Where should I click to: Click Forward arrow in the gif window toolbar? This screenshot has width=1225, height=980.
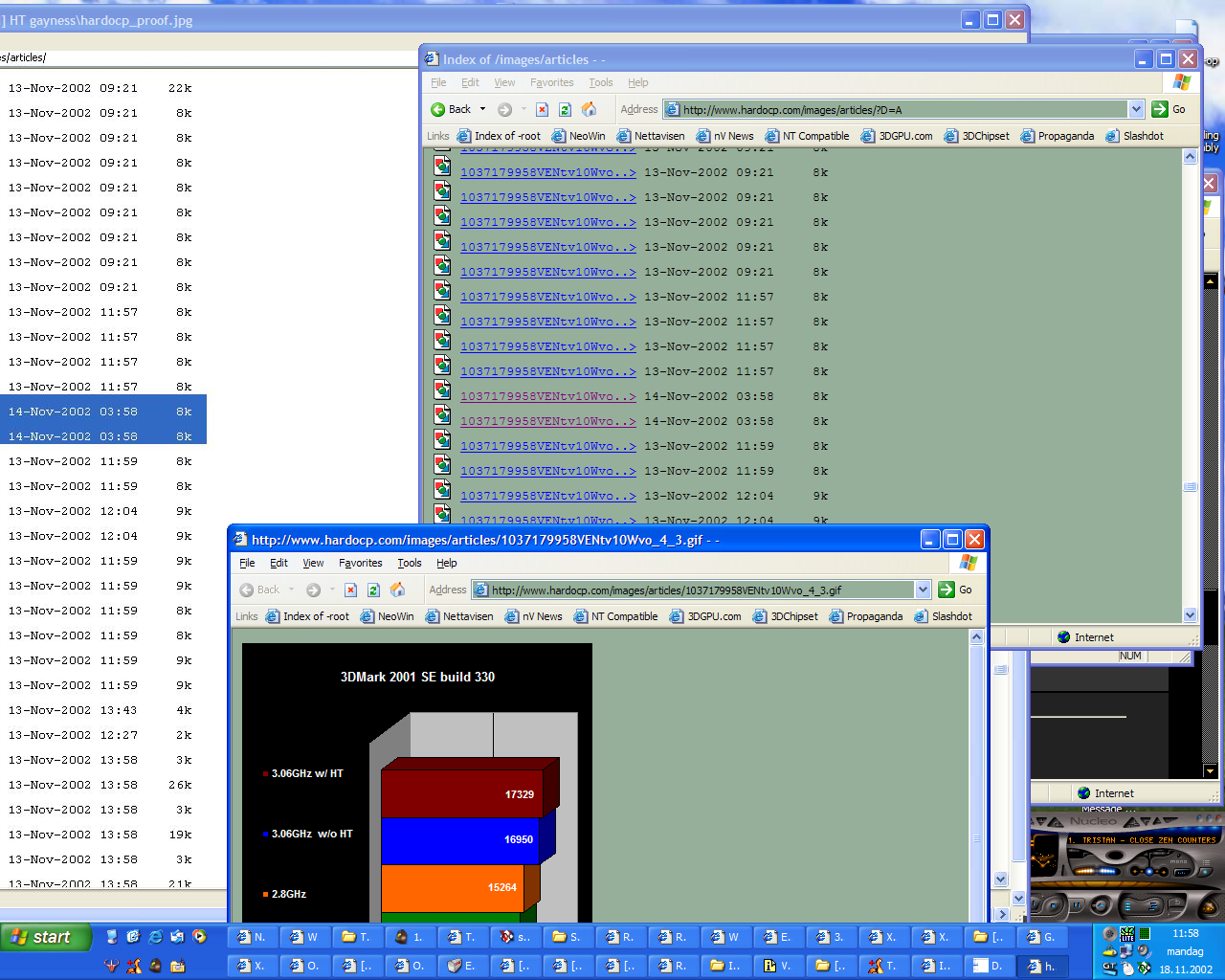[x=313, y=590]
